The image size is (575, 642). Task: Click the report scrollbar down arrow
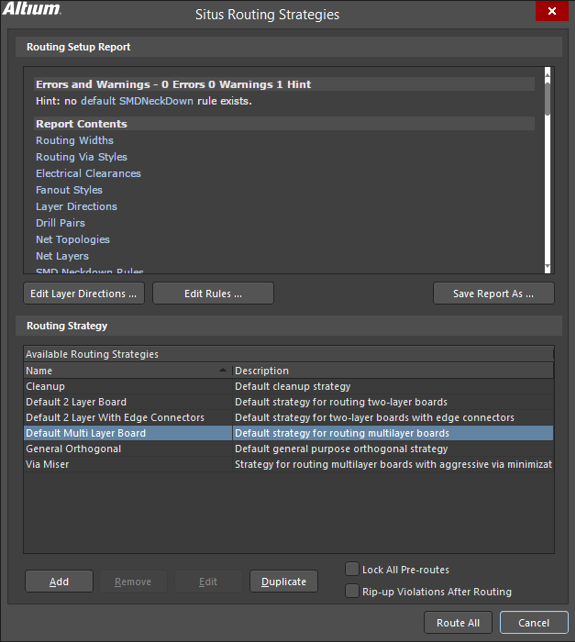pyautogui.click(x=548, y=268)
